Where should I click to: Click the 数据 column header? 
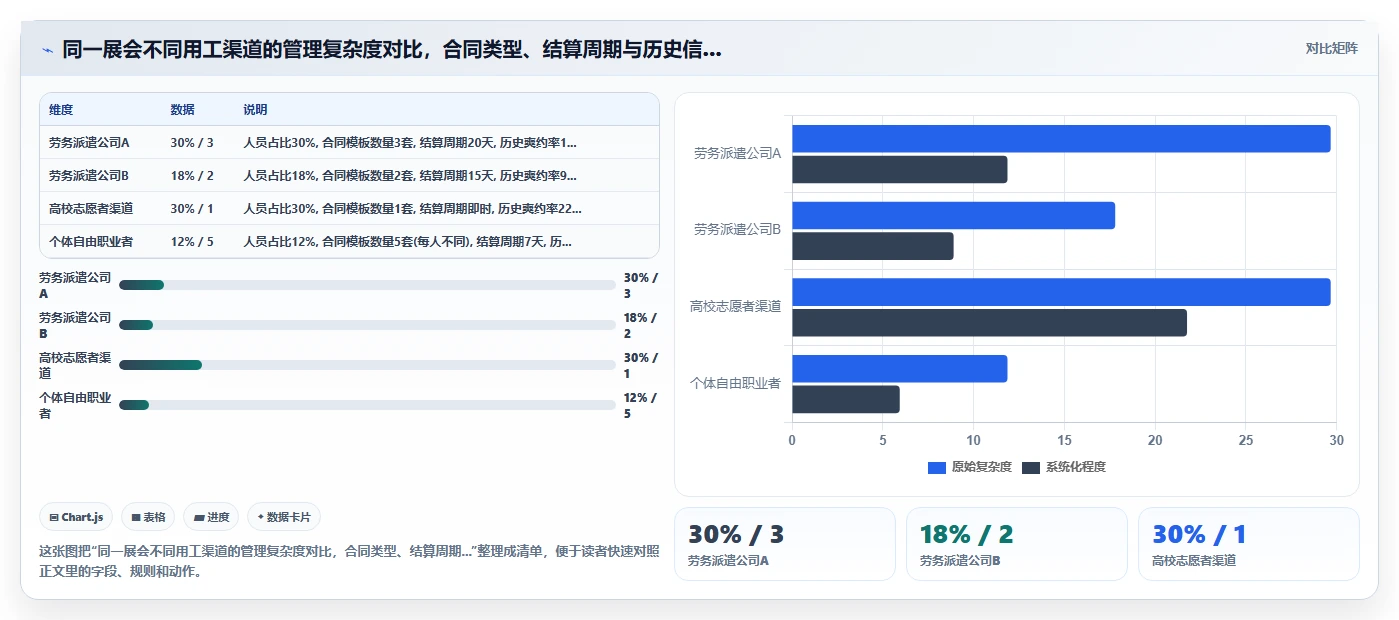tap(182, 110)
